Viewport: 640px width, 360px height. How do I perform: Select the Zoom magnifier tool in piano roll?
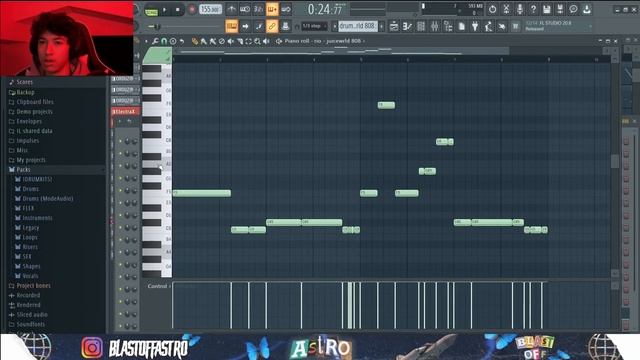coord(257,41)
